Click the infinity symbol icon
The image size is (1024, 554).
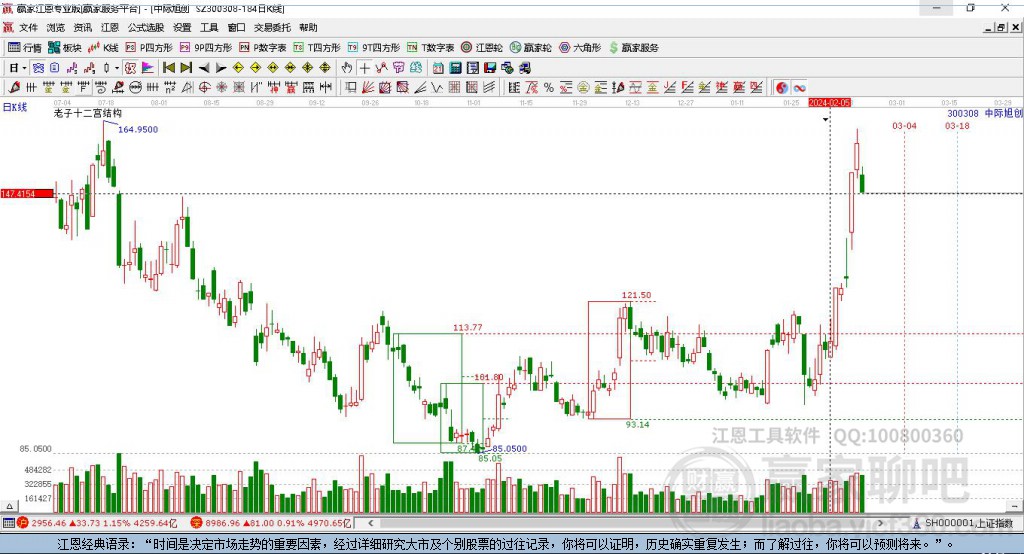coord(799,87)
